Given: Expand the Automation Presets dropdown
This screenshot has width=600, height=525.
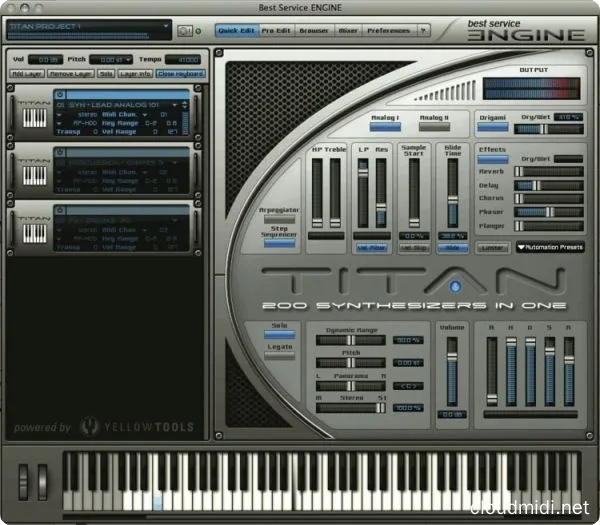Looking at the screenshot, I should point(550,247).
